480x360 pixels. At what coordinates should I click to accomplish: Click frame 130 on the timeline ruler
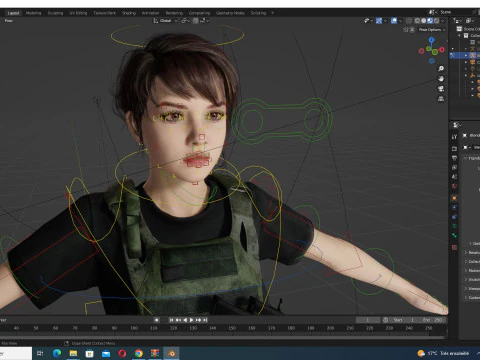193,328
